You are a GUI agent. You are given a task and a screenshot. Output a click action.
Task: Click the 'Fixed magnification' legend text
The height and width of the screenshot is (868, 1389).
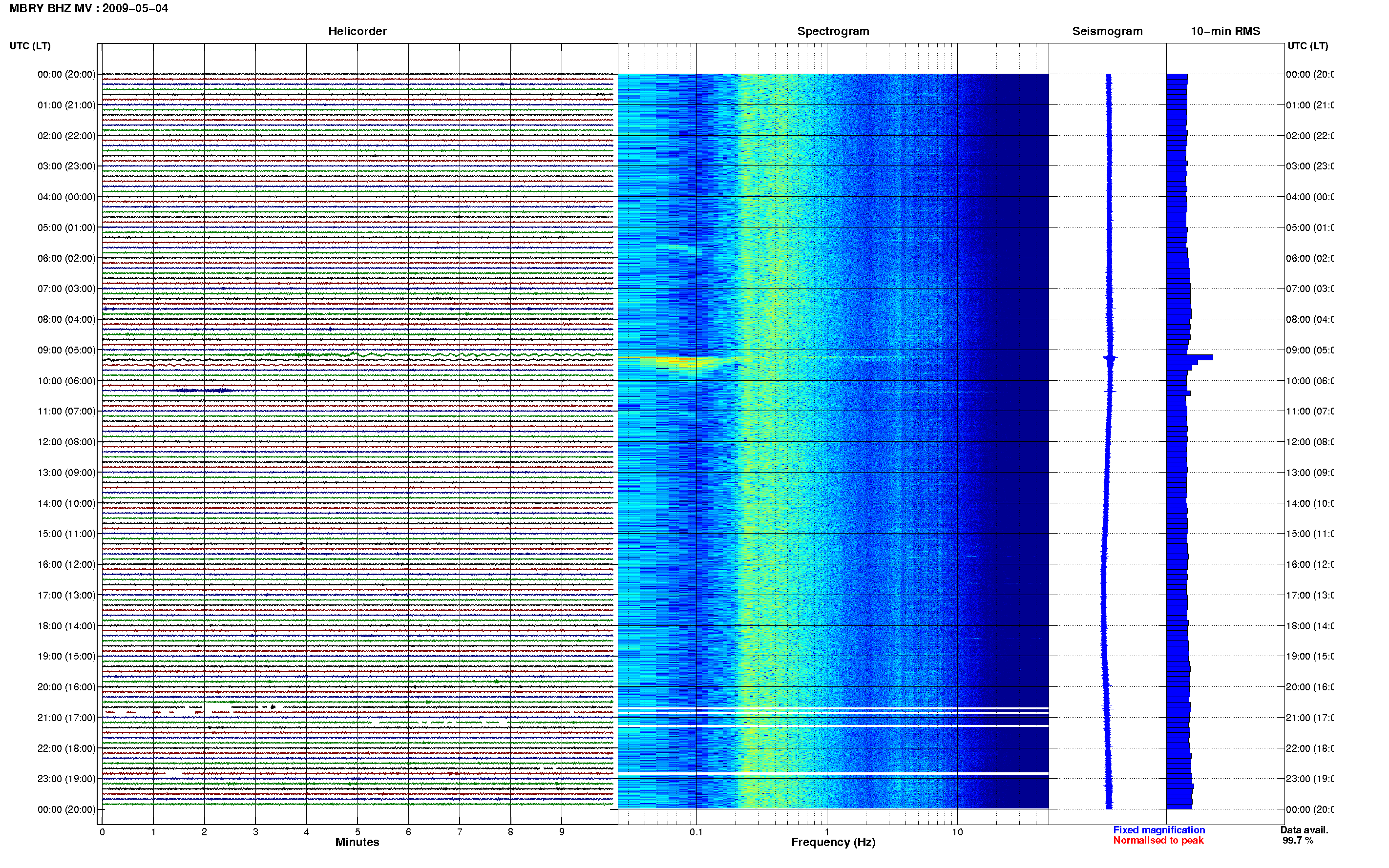pos(1159,830)
